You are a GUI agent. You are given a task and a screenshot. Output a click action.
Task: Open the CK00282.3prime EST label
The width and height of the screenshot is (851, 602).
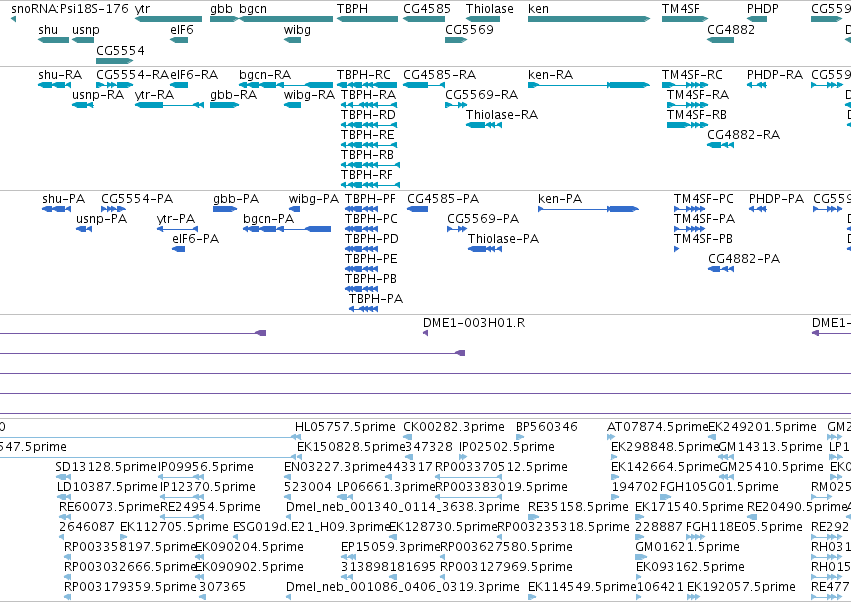pos(454,427)
